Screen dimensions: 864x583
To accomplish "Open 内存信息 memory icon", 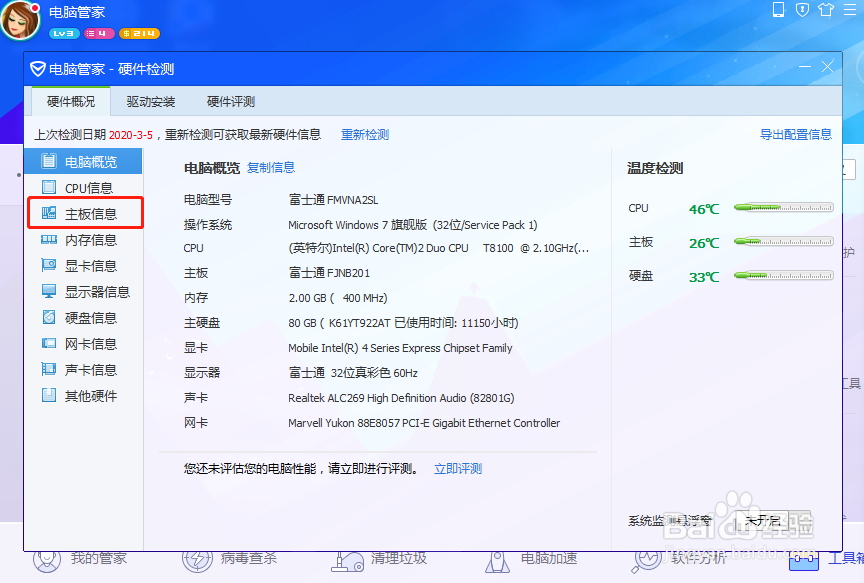I will pyautogui.click(x=49, y=240).
